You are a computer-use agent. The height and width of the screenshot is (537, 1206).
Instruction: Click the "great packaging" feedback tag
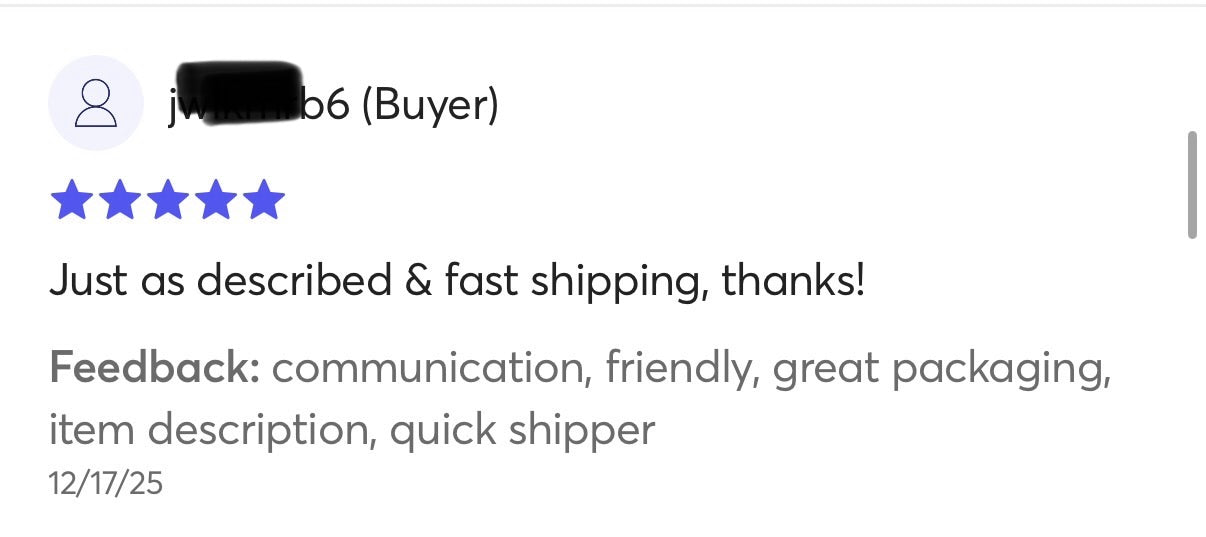[x=942, y=369]
